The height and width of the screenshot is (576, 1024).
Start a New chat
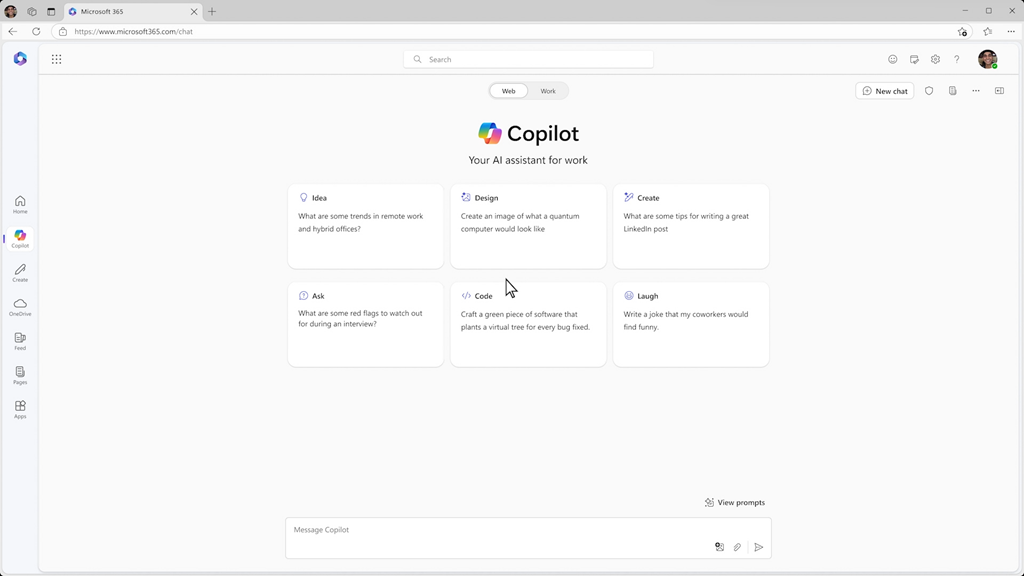[x=885, y=91]
